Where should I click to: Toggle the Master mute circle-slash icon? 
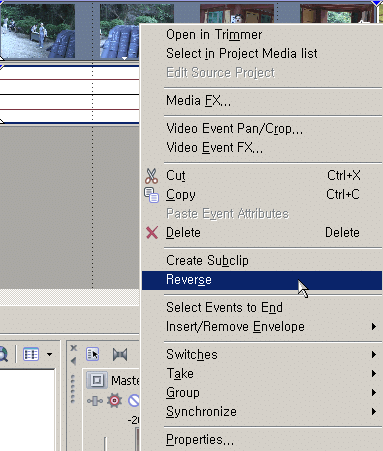coord(134,400)
